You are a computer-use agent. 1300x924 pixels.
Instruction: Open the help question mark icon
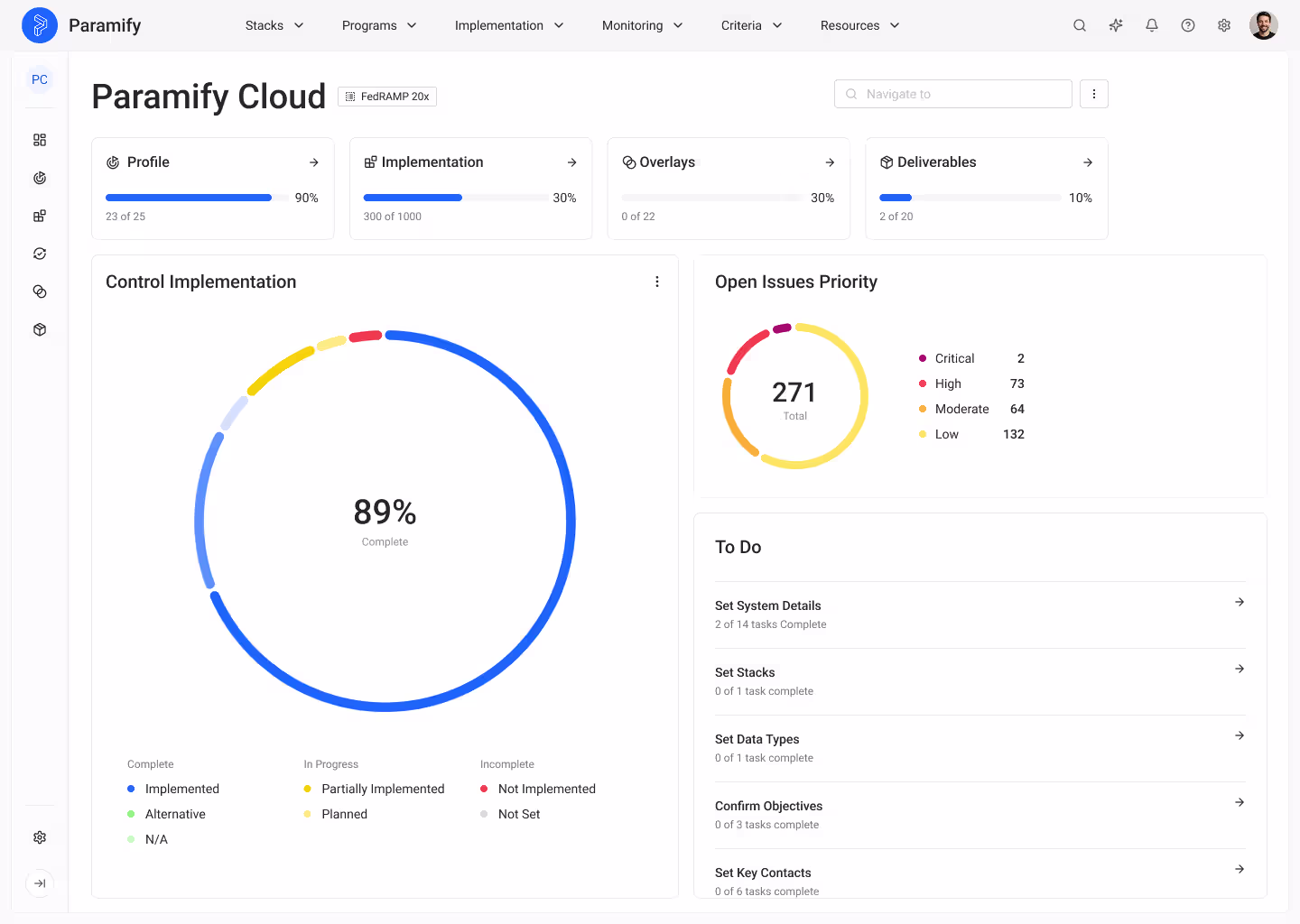coord(1188,25)
